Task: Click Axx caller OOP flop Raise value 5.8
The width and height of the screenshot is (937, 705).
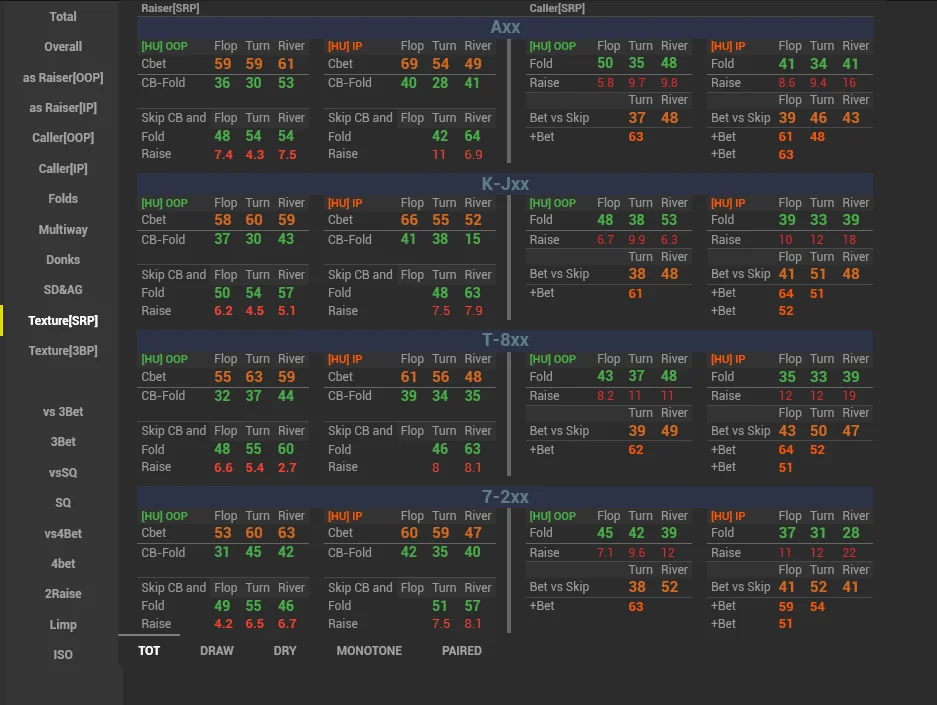Action: click(x=605, y=83)
